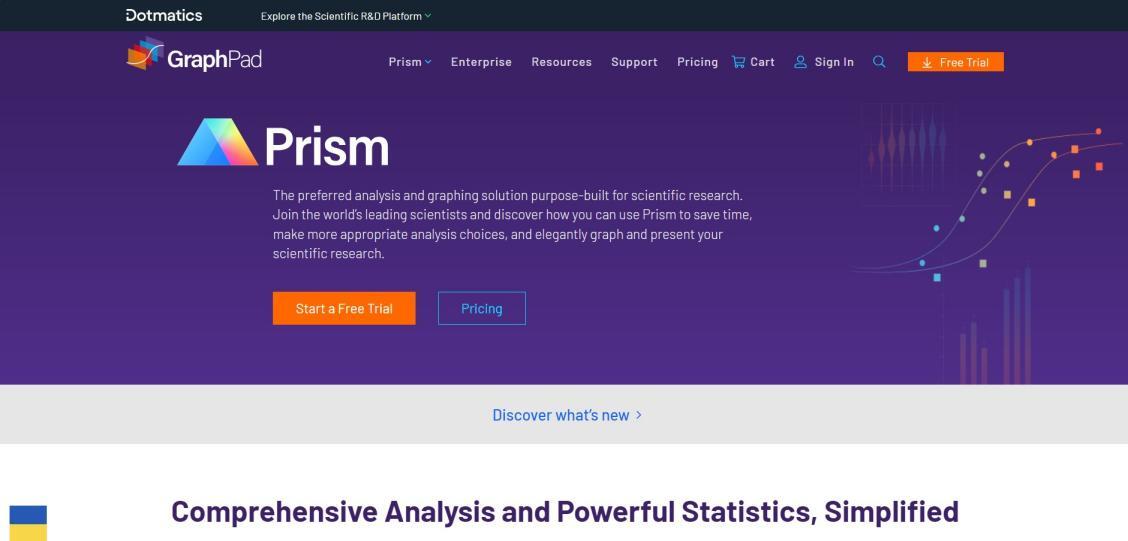Click the Start a Free Trial button
Viewport: 1128px width, 541px height.
coord(344,308)
